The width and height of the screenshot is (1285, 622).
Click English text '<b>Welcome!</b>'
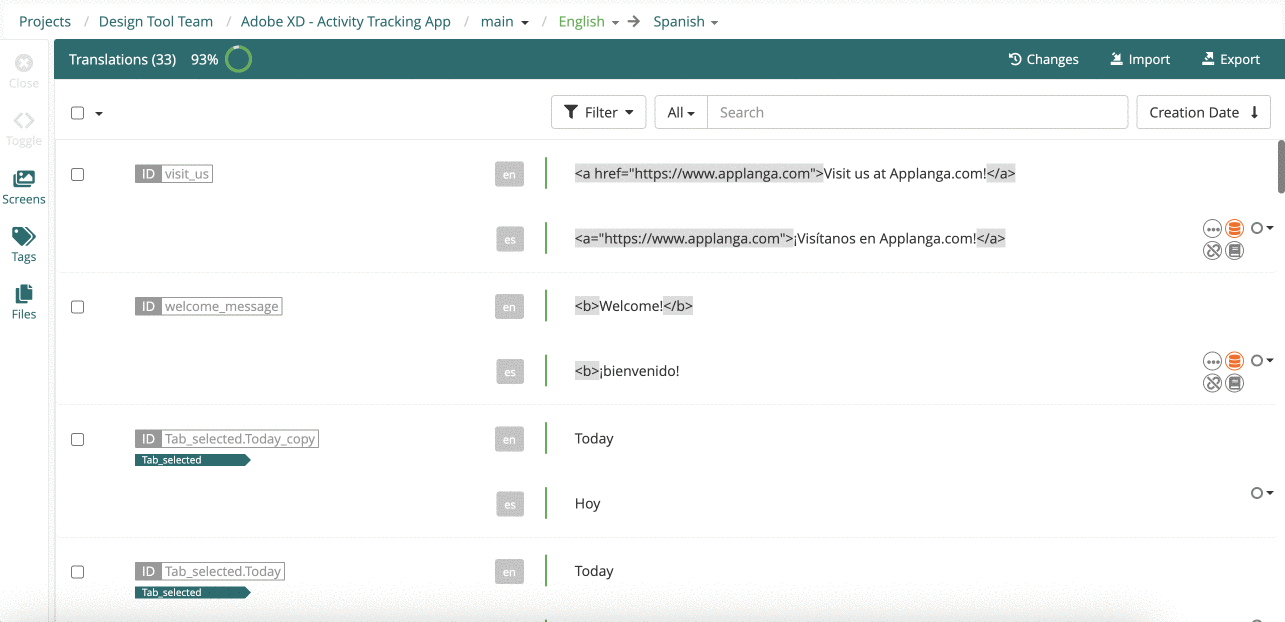point(634,306)
